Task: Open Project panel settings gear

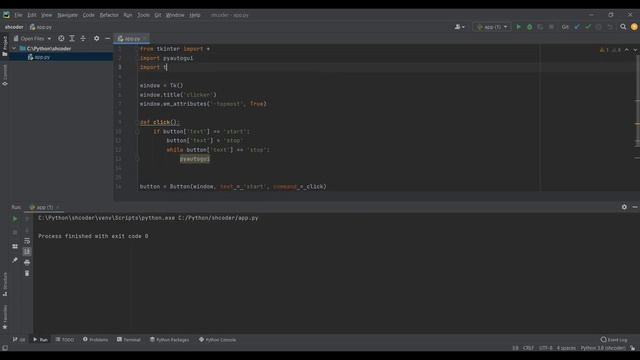Action: pyautogui.click(x=96, y=38)
